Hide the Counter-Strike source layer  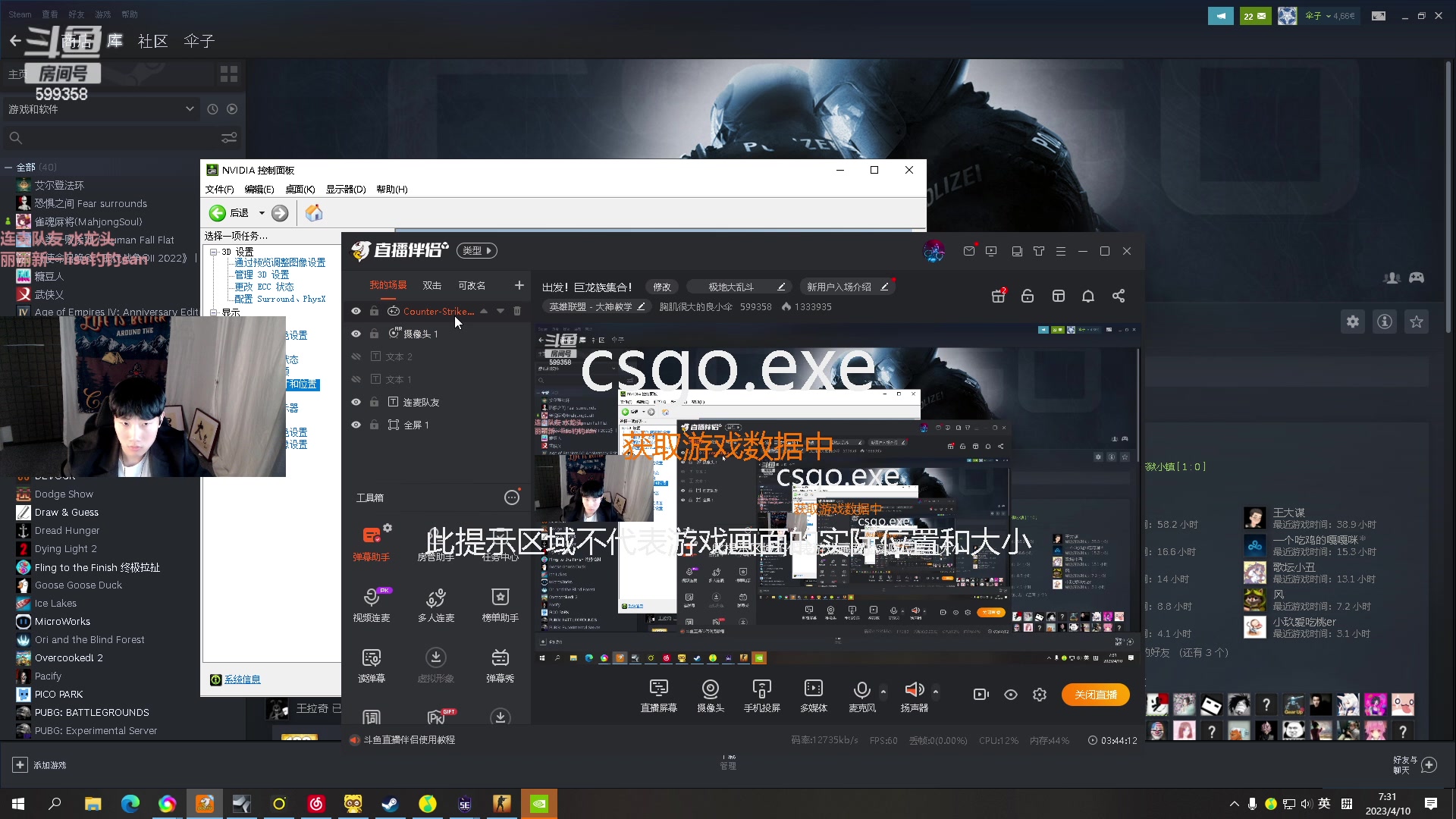(x=356, y=311)
